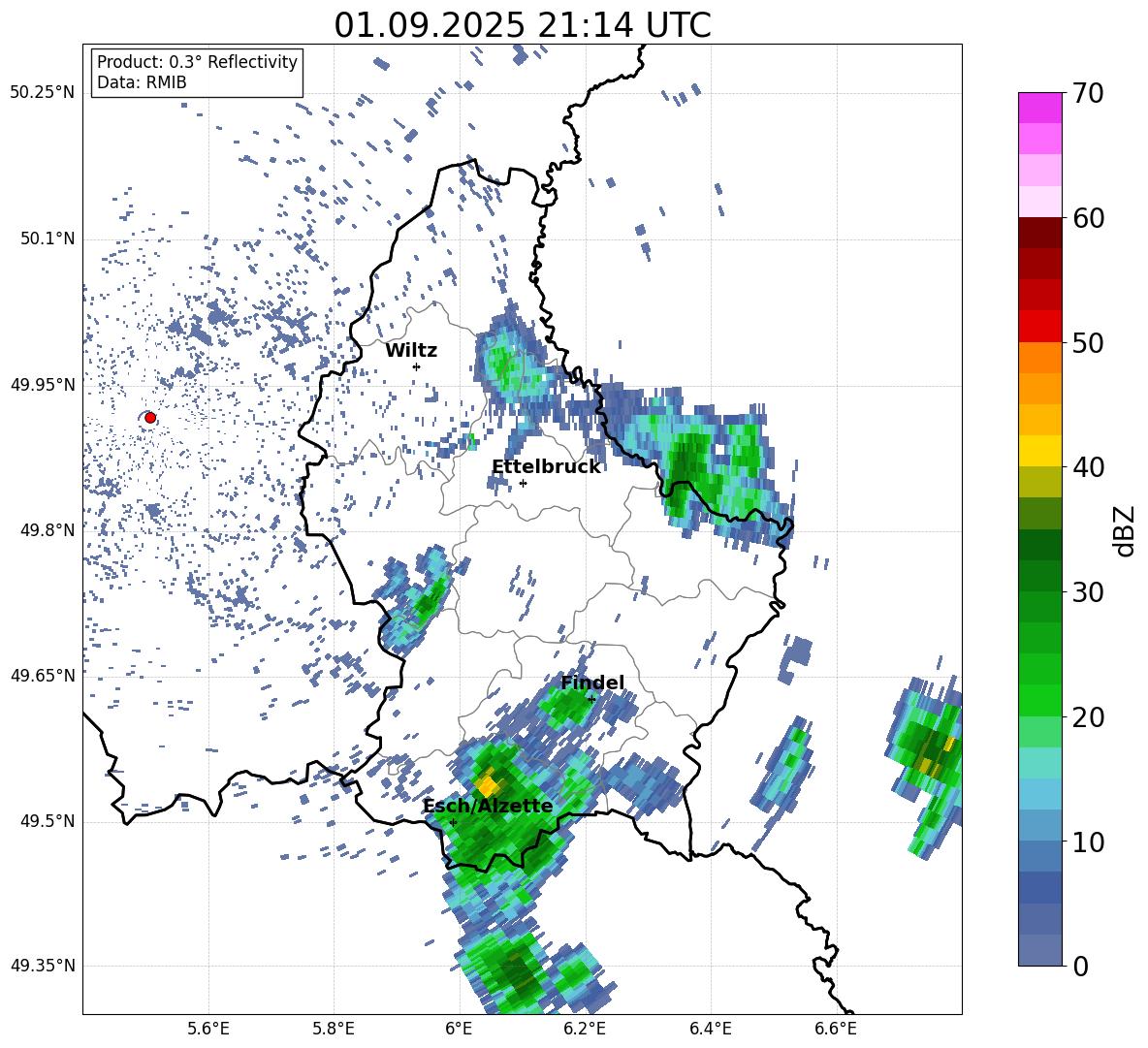Screen dimensions: 1148x1048
Task: Click the Ettelbruck cross marker
Action: [x=523, y=483]
